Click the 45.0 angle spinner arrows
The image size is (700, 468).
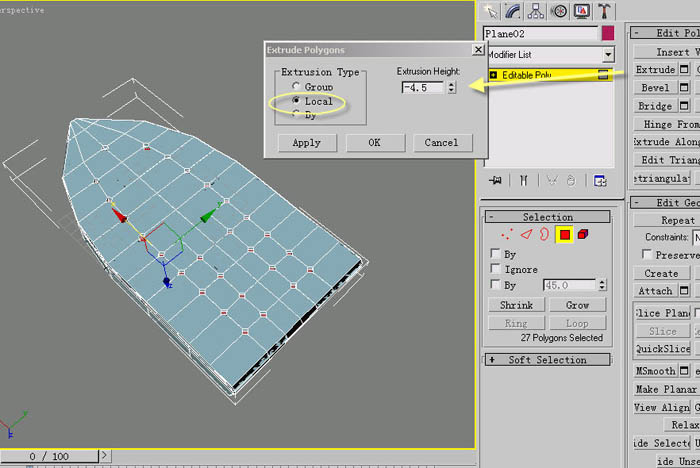point(602,285)
